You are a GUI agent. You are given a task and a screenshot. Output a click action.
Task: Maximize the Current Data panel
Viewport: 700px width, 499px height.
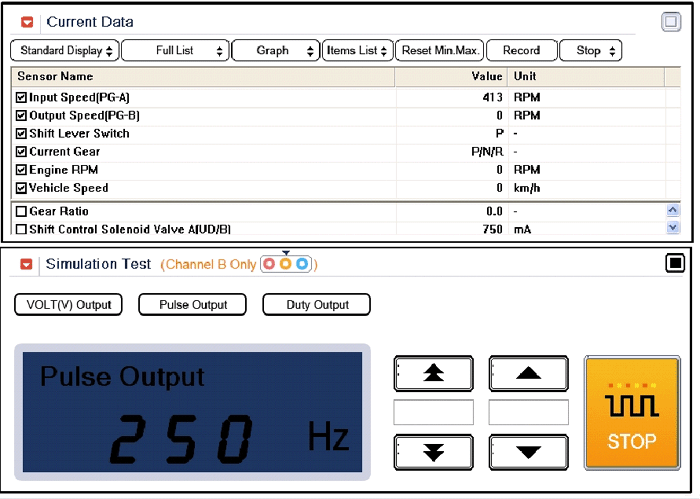pos(671,21)
